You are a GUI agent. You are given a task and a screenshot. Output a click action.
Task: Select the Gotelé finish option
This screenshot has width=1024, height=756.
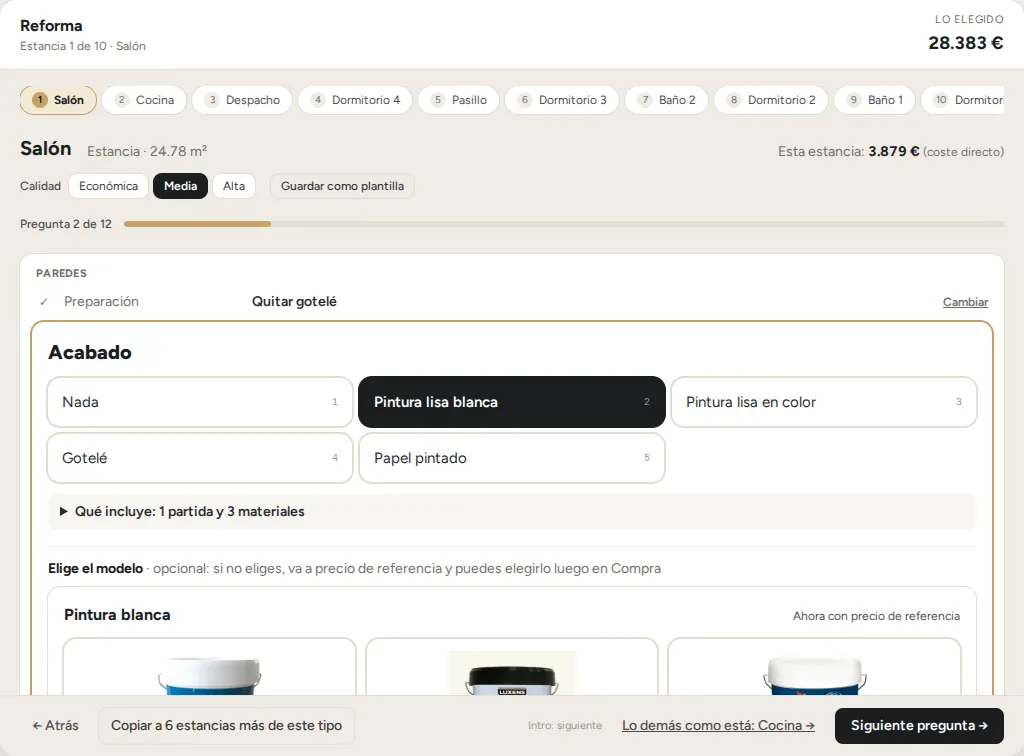click(x=200, y=458)
